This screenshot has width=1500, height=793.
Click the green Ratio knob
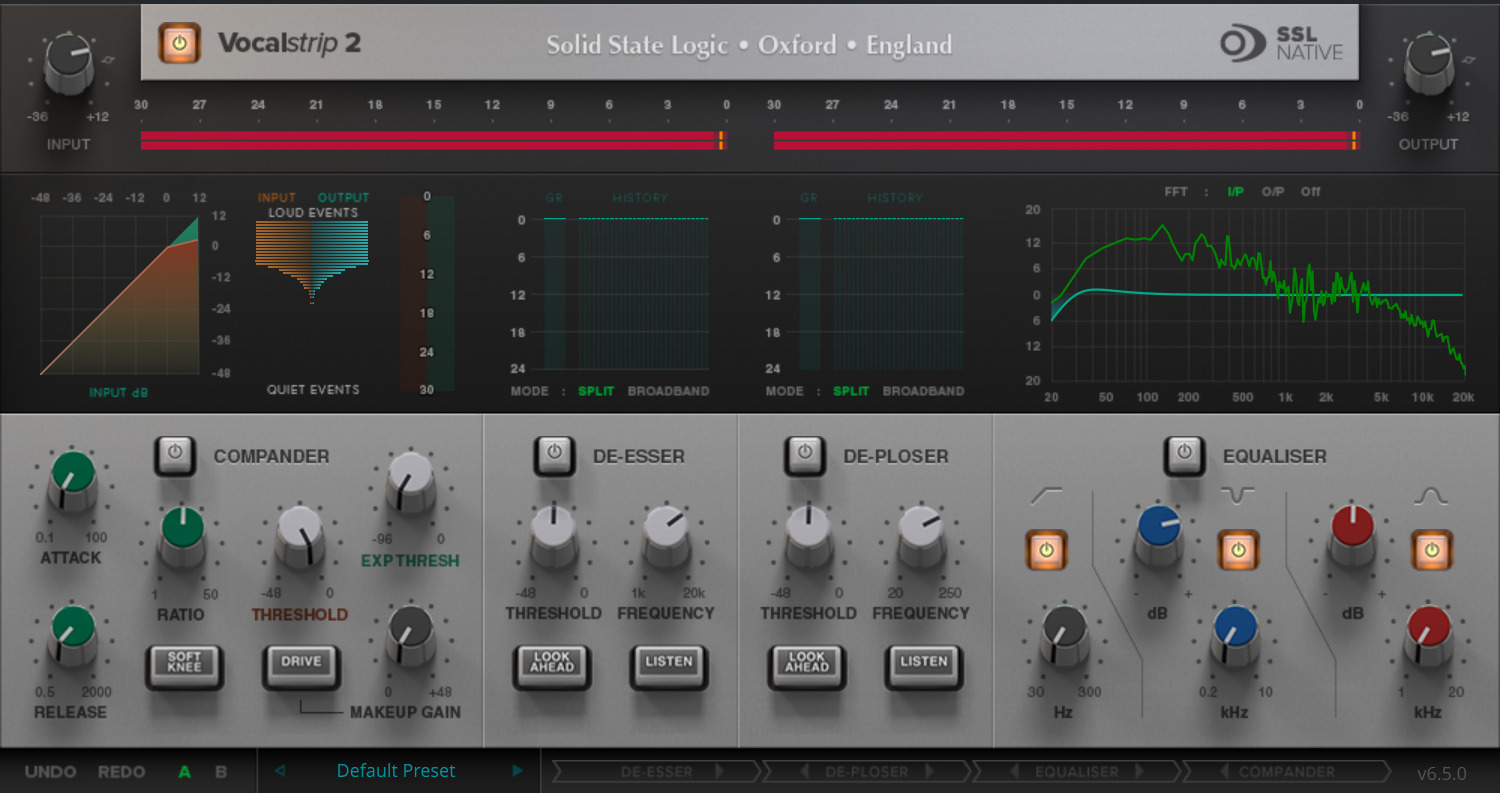182,535
